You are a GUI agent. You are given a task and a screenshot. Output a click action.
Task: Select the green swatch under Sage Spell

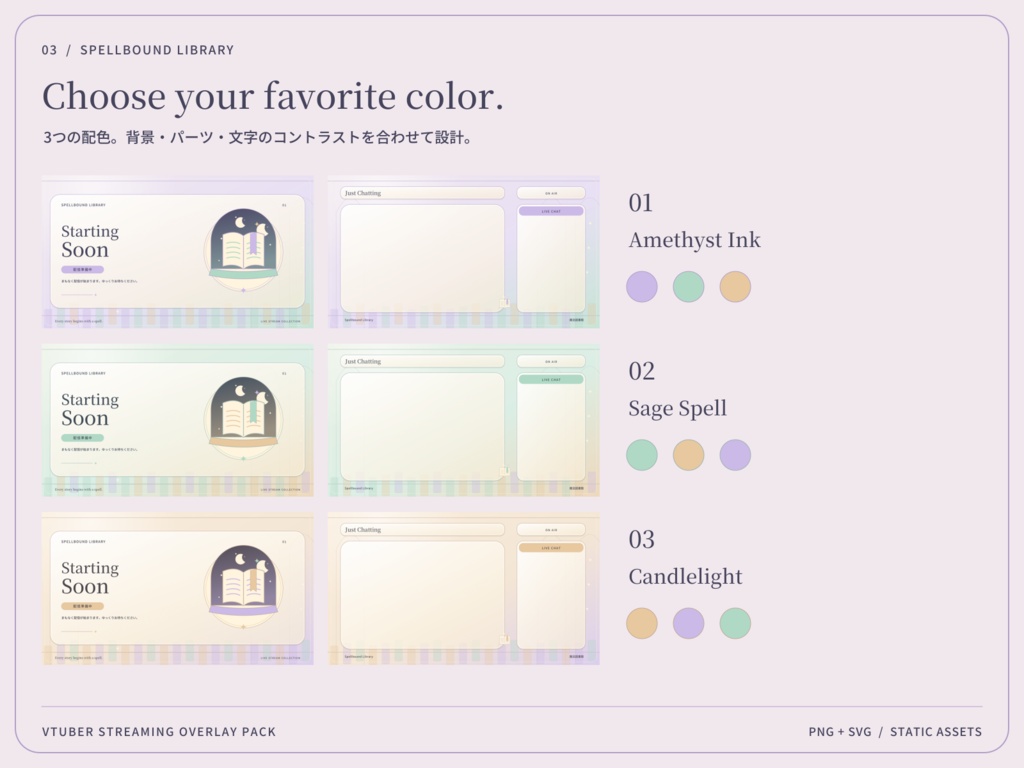pos(642,455)
